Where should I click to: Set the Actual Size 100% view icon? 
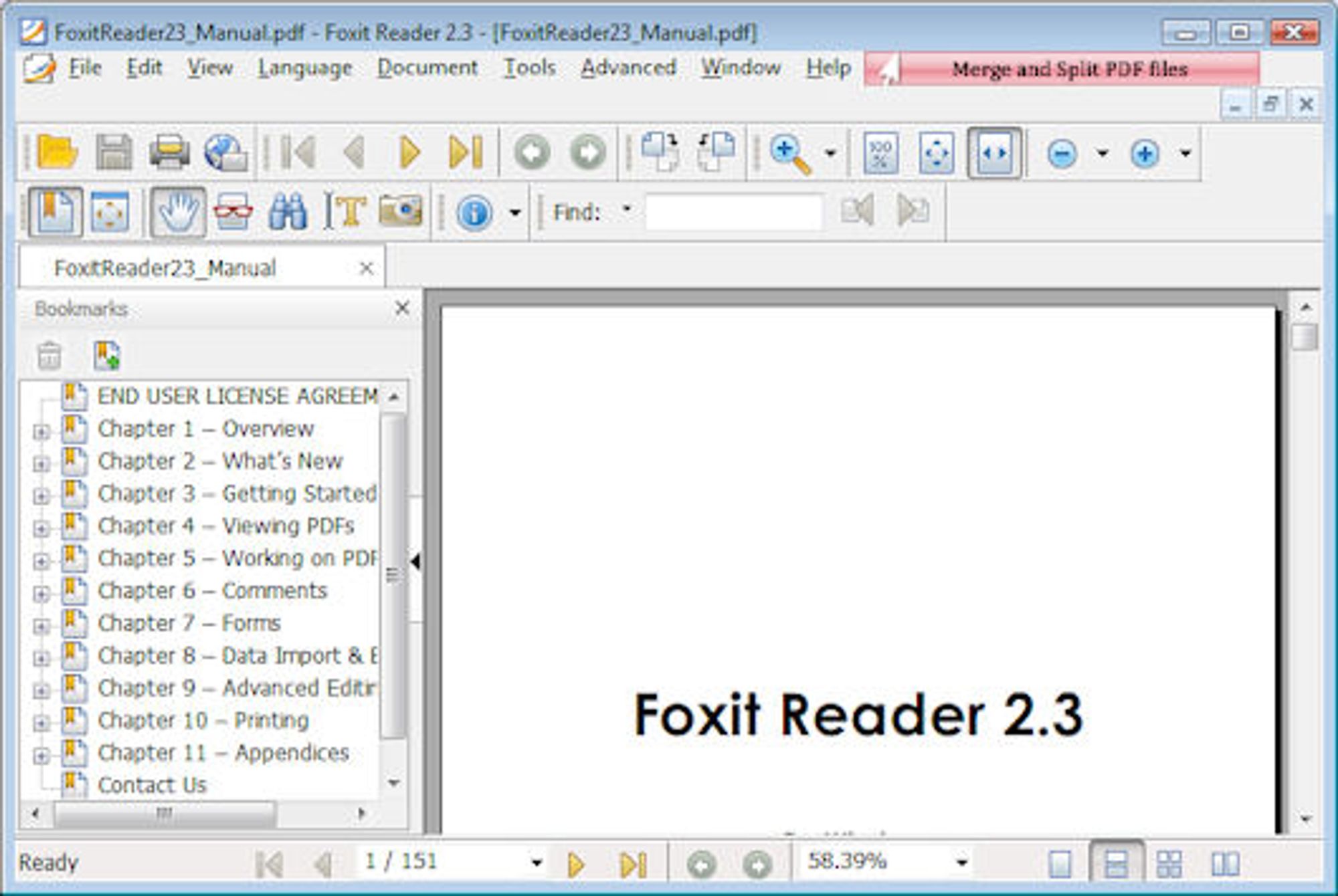pyautogui.click(x=880, y=153)
